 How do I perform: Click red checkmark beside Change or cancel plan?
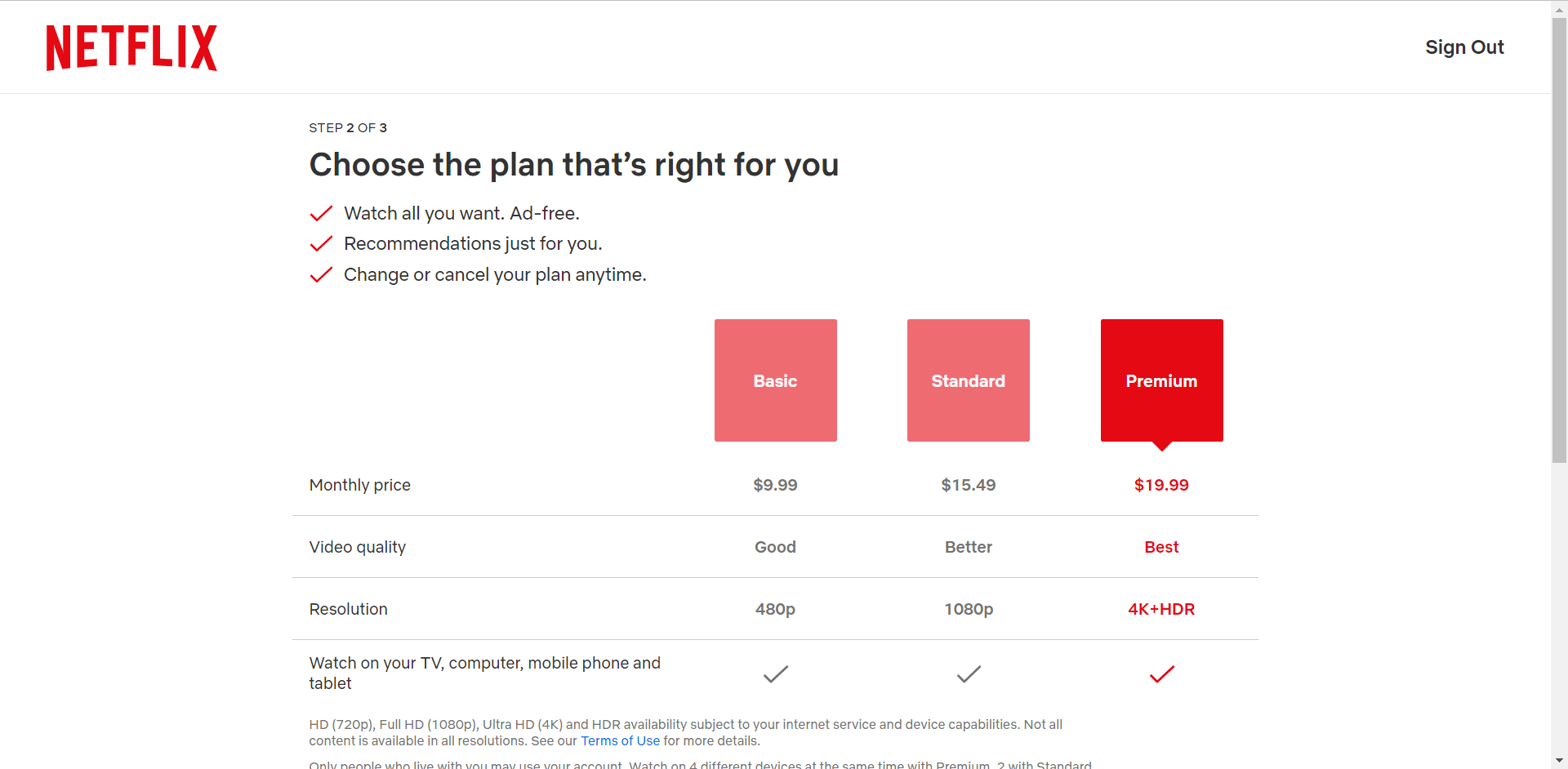pyautogui.click(x=321, y=275)
